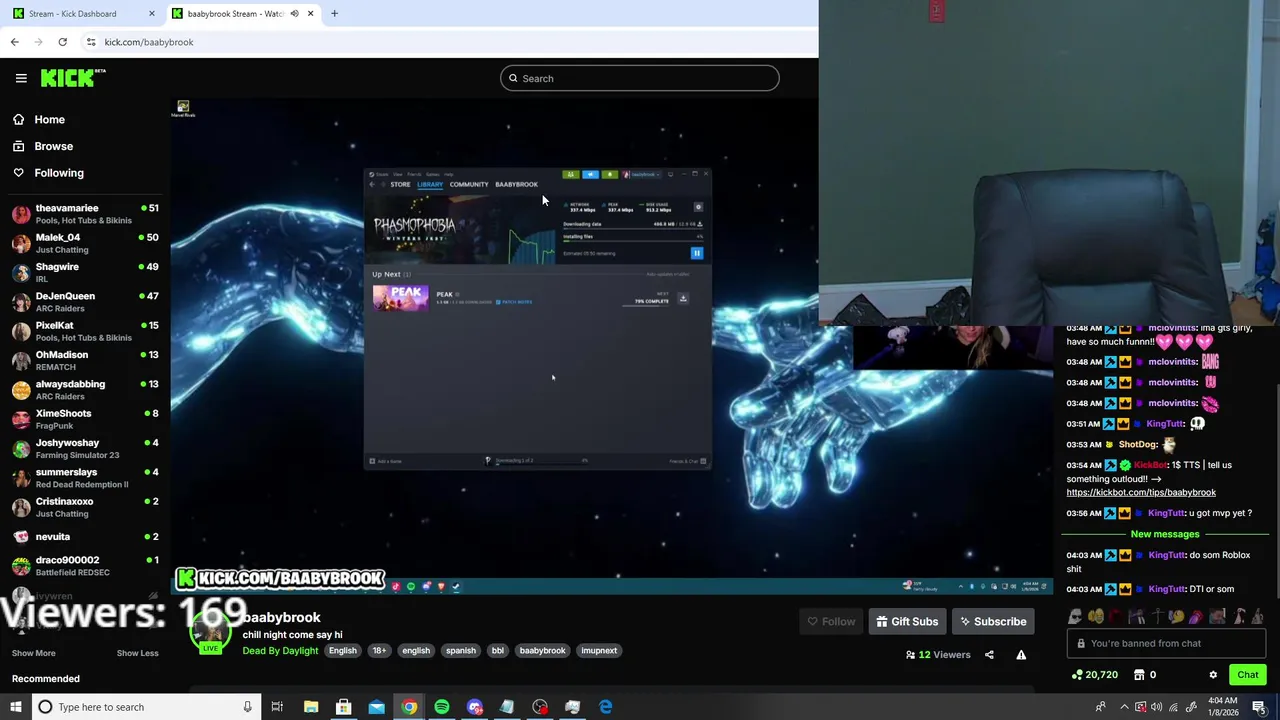1280x720 pixels.
Task: Open Steam COMMUNITY tab in stream
Action: coord(469,184)
